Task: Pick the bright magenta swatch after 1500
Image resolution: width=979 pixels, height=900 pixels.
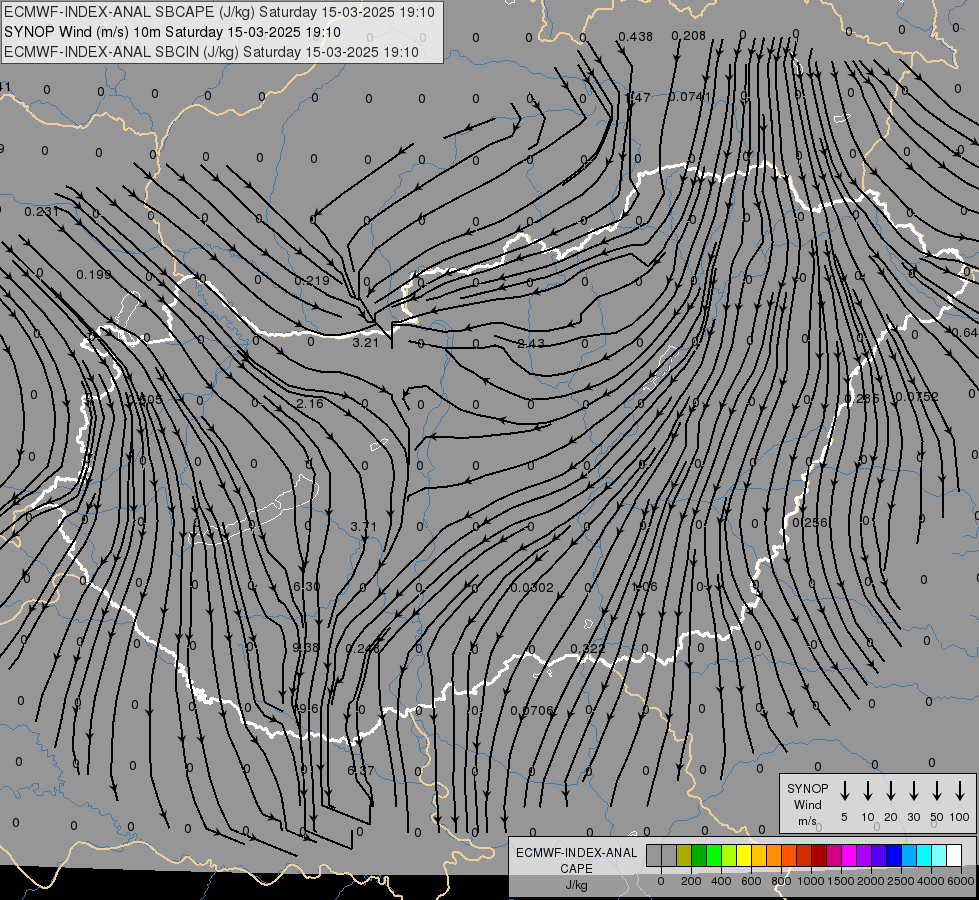Action: 849,855
